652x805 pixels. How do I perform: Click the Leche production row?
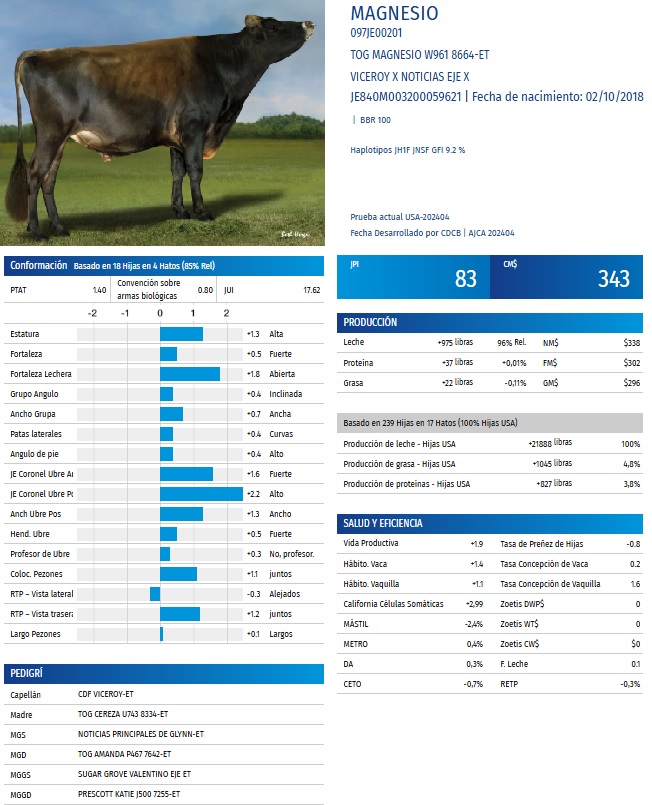click(489, 343)
